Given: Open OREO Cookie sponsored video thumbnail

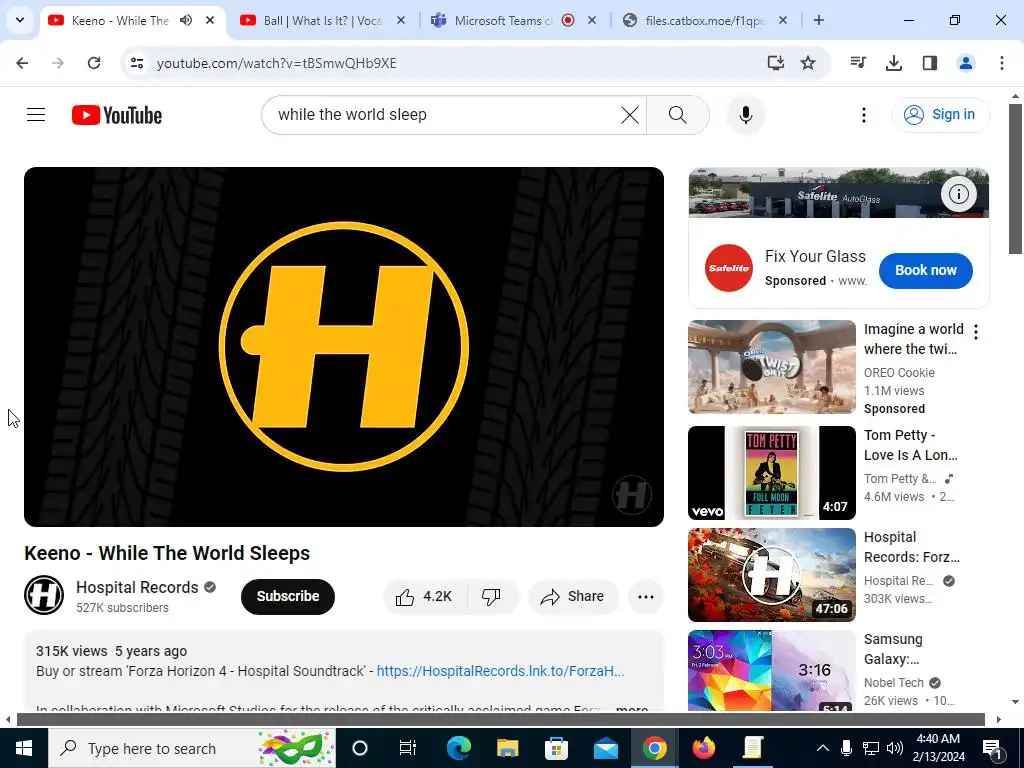Looking at the screenshot, I should [x=771, y=367].
